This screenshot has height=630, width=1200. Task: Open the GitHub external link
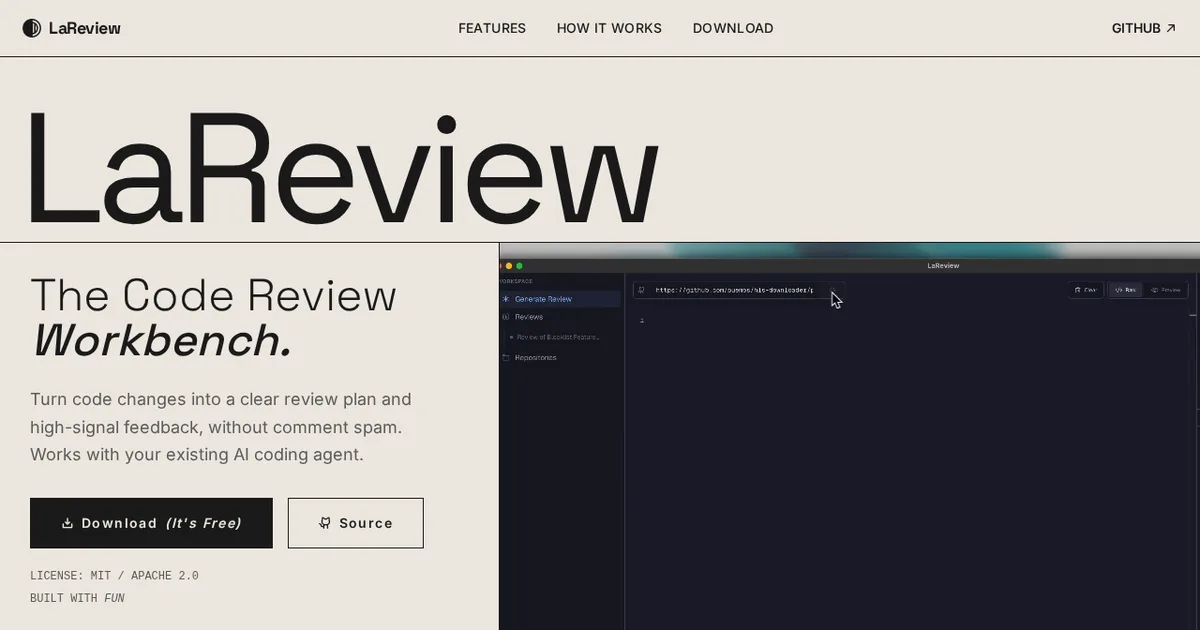1144,28
